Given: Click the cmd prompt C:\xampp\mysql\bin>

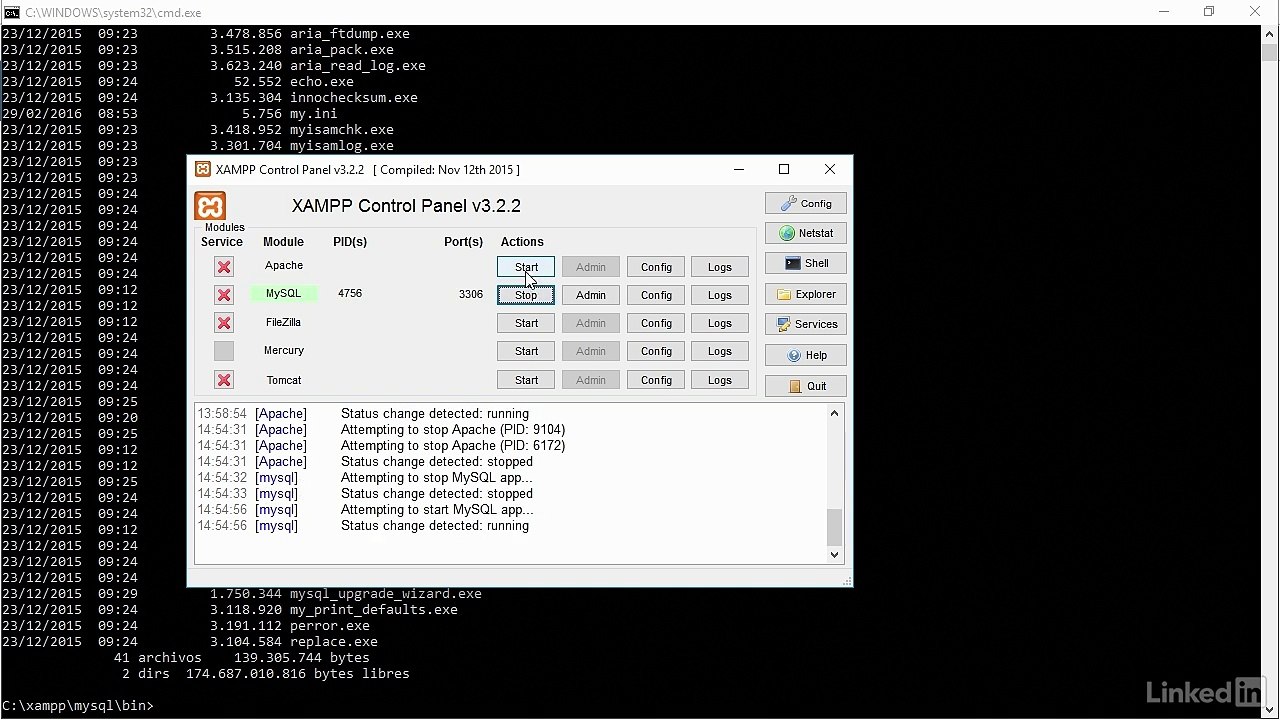Looking at the screenshot, I should (x=78, y=706).
